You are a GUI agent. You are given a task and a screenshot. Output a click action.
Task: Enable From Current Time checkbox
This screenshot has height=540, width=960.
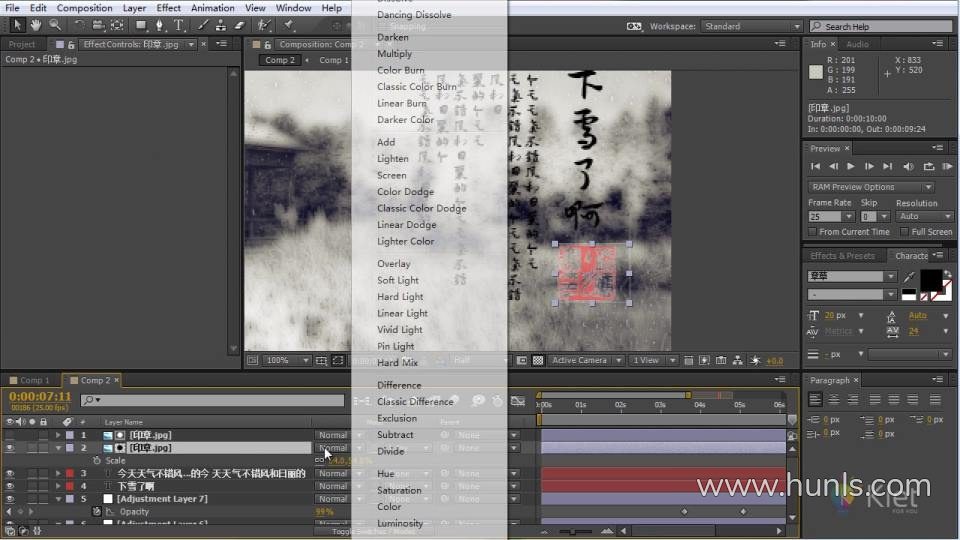[812, 232]
